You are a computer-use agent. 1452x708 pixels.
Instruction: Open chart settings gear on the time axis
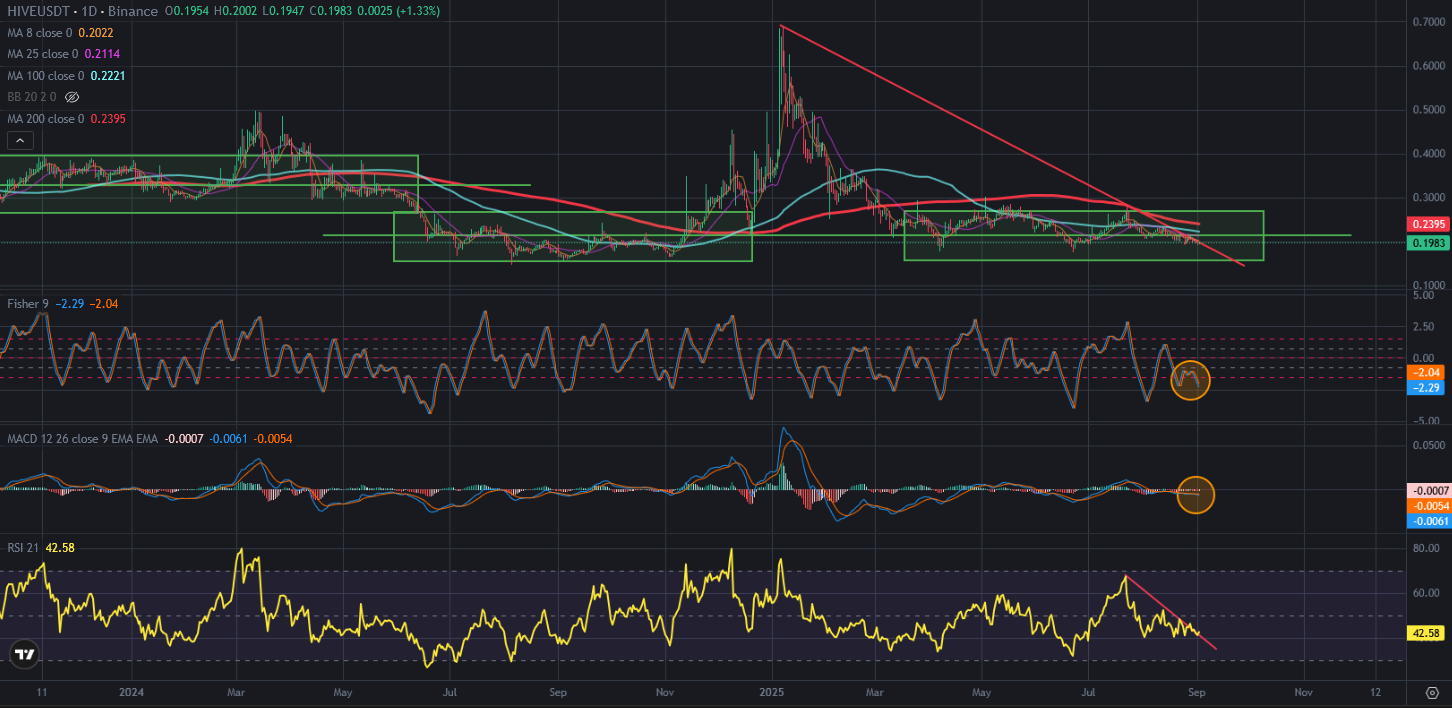[1433, 692]
